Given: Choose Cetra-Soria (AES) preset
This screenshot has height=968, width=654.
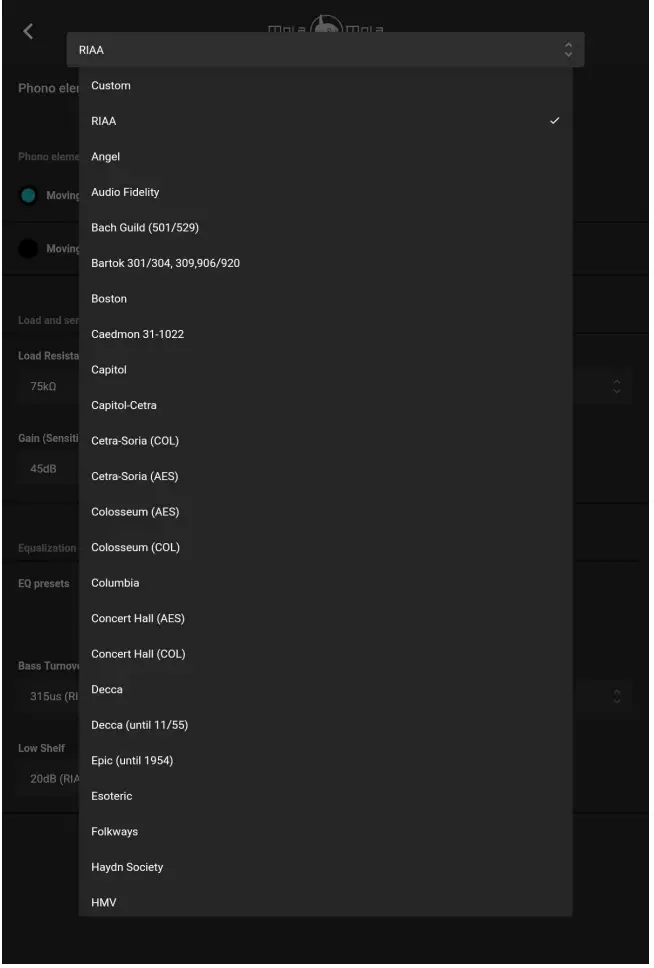Looking at the screenshot, I should 135,476.
